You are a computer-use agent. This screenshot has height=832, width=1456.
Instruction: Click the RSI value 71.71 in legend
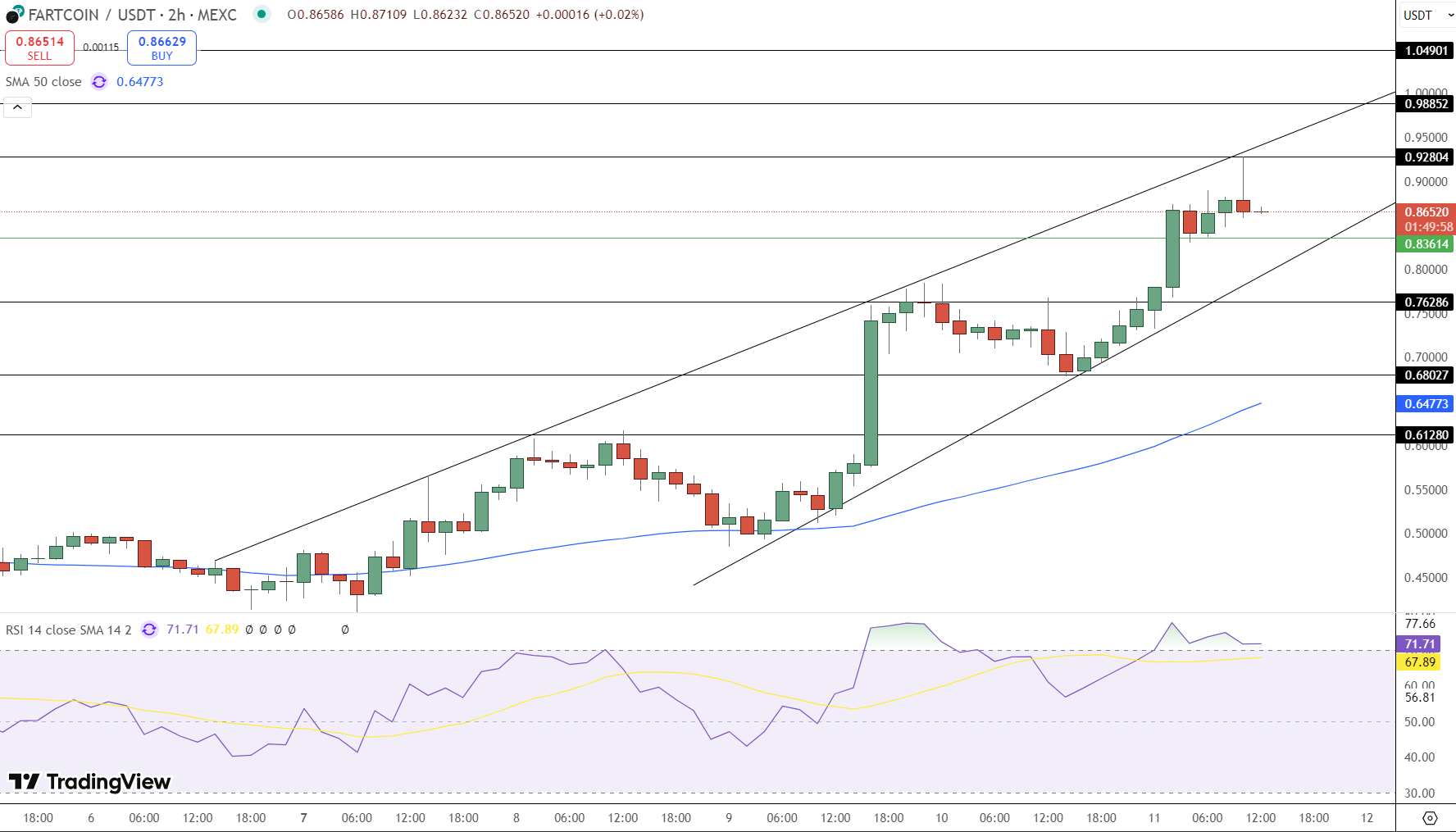pos(183,630)
